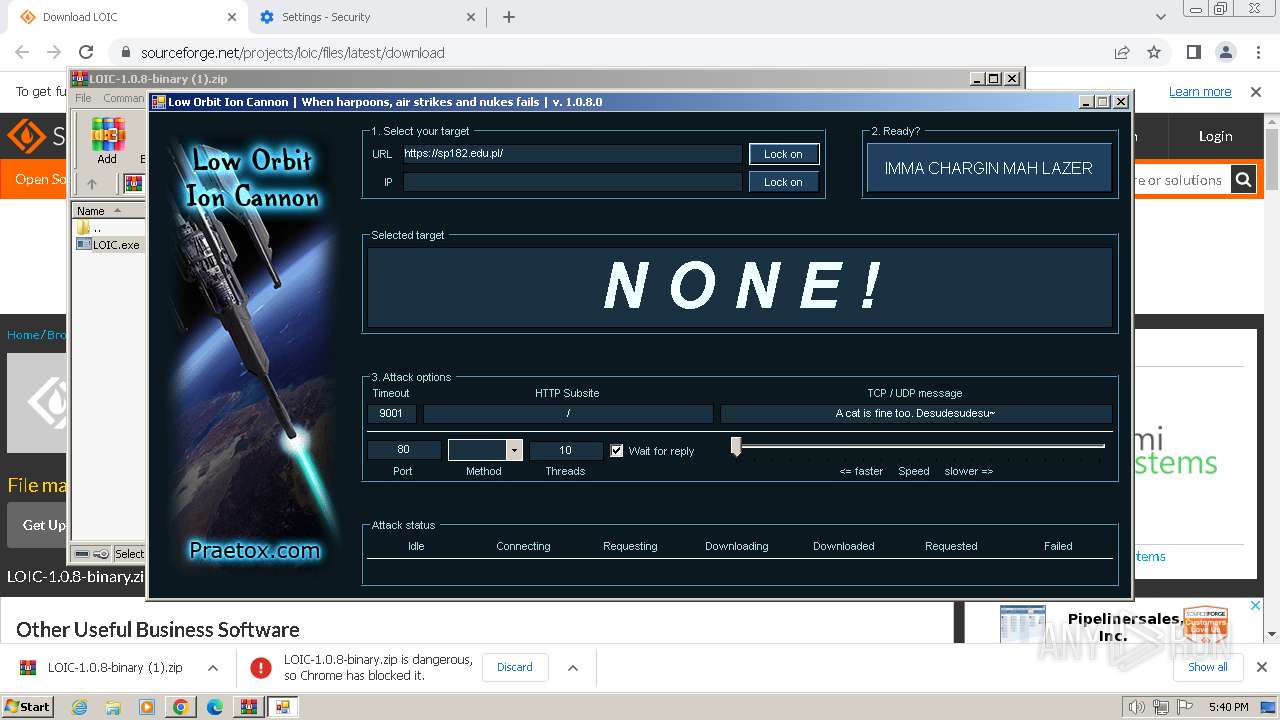Click the Praetox.com link on the LOIC banner
The width and height of the screenshot is (1280, 720).
254,550
